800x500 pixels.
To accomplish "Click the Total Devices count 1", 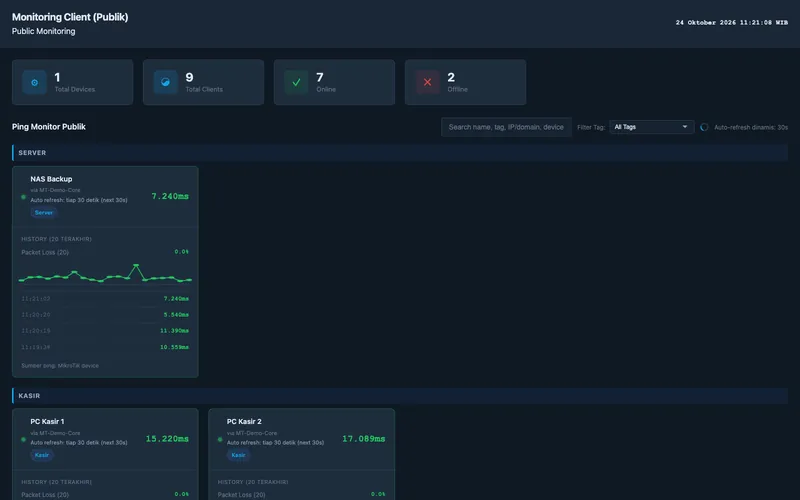I will click(x=57, y=77).
